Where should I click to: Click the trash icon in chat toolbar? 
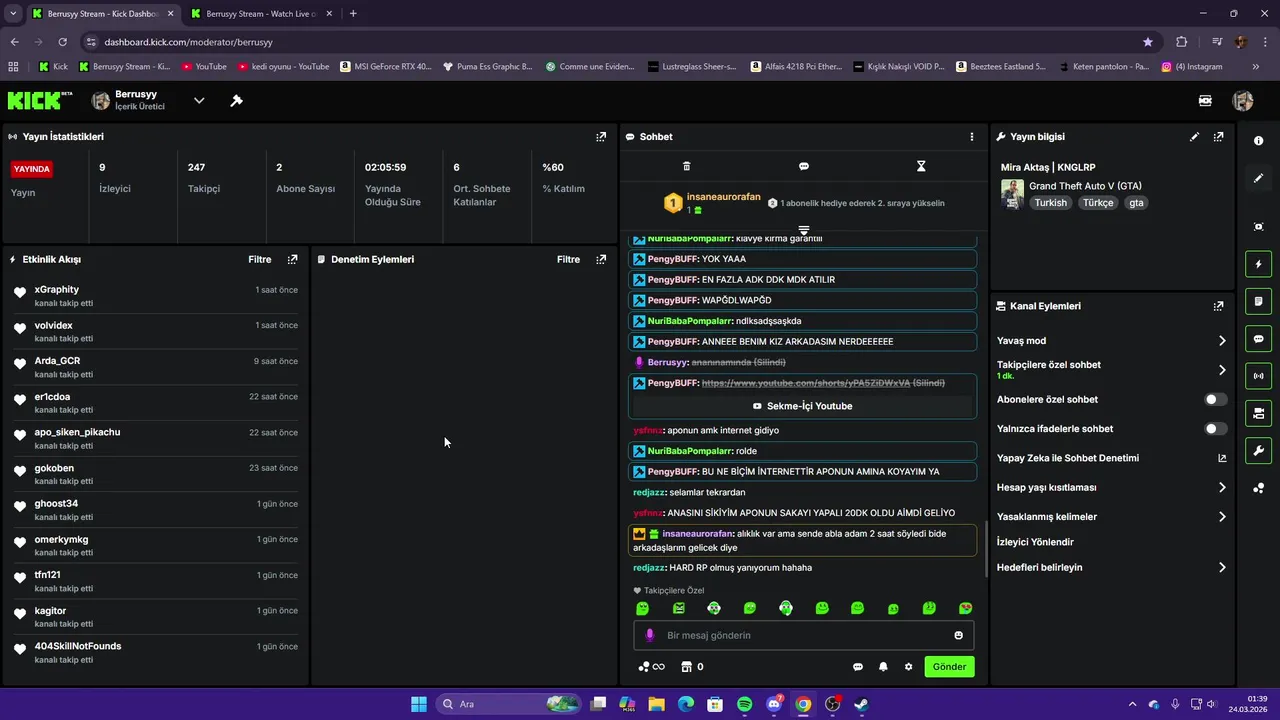686,166
